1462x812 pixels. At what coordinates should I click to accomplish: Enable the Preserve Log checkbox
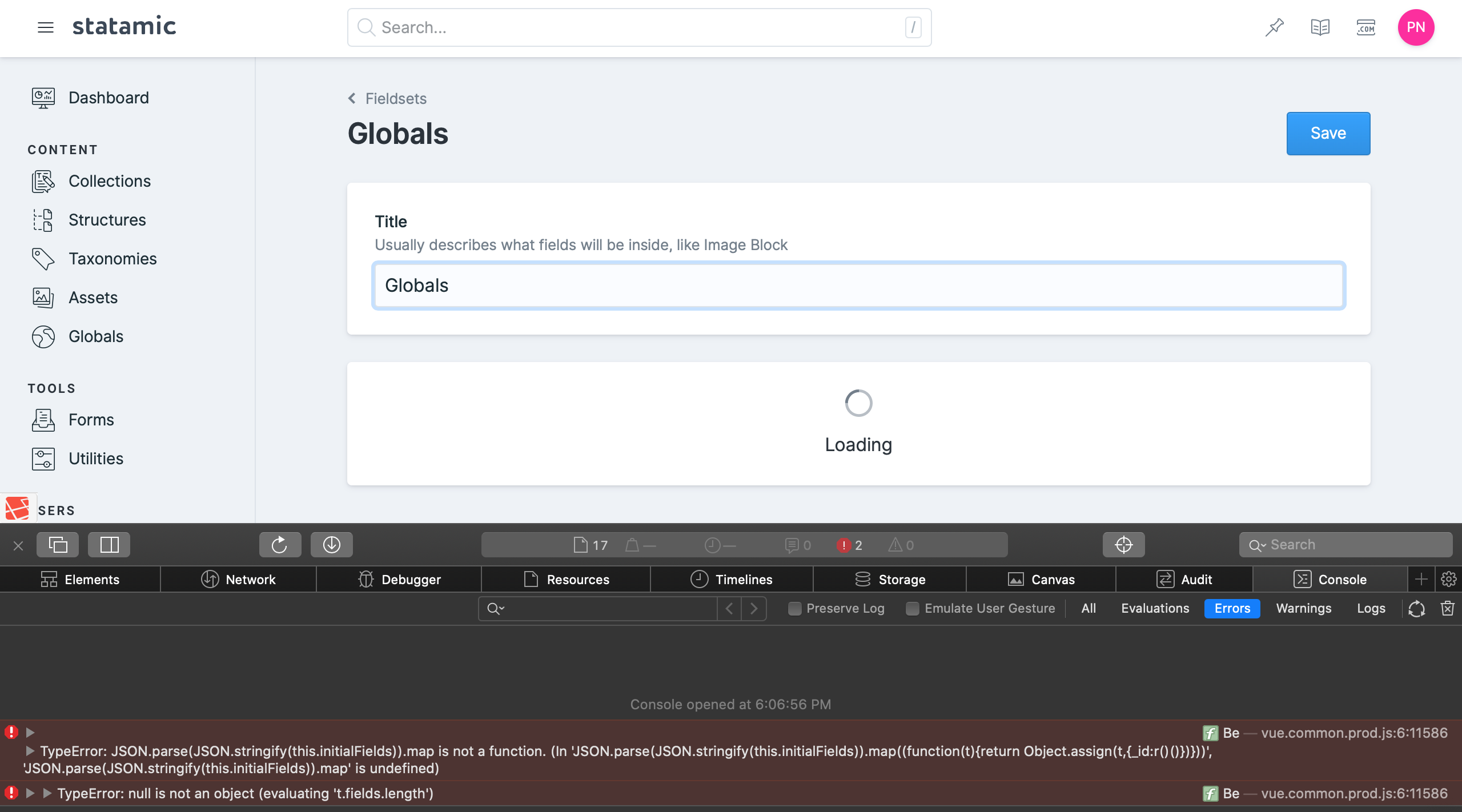point(794,609)
